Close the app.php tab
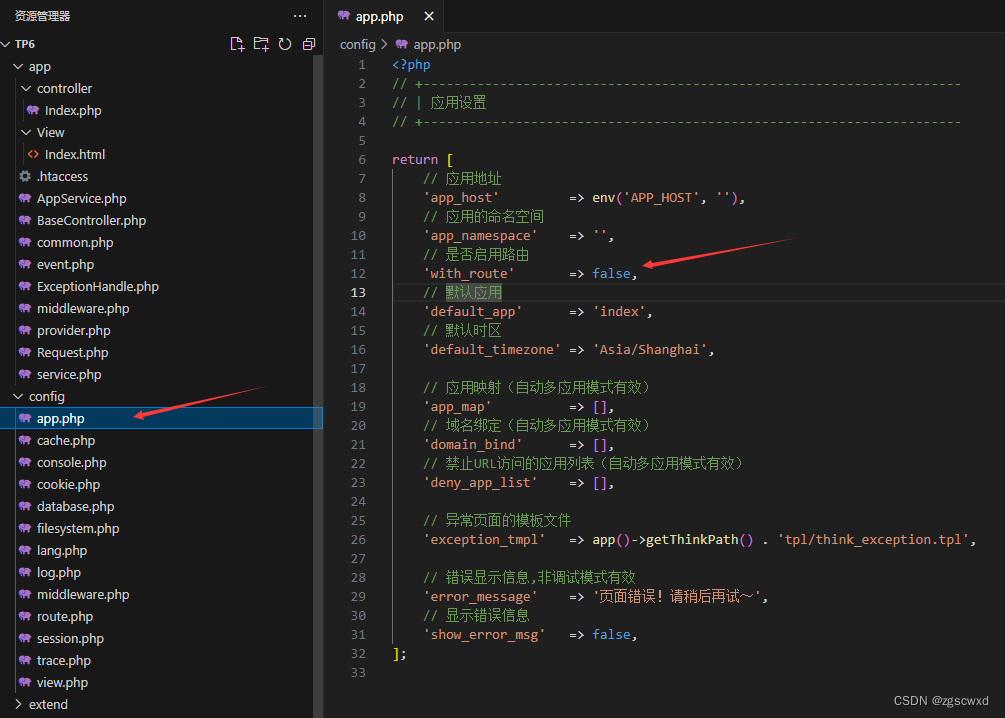This screenshot has width=1005, height=718. point(428,16)
